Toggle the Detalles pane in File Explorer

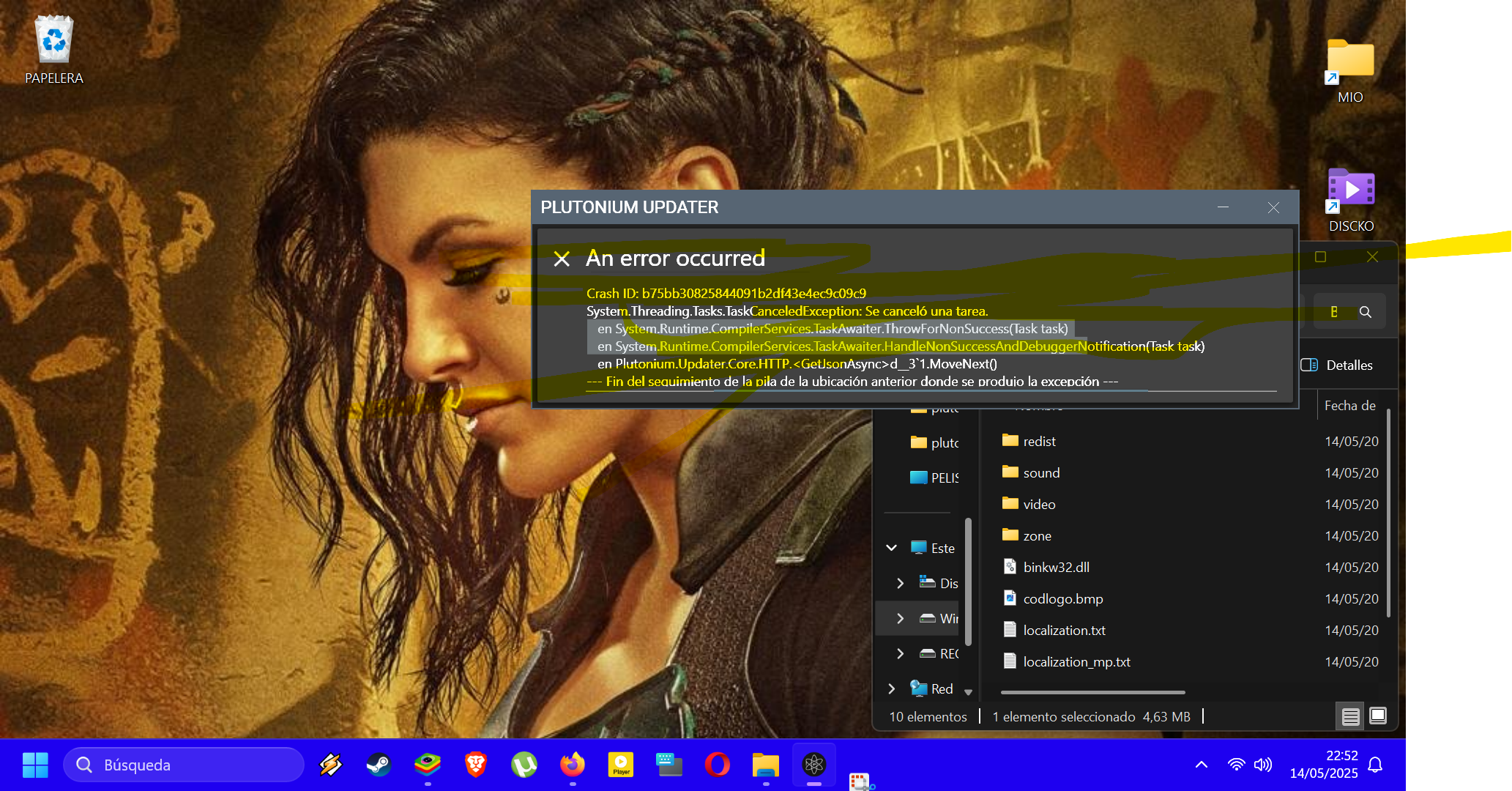tap(1337, 365)
